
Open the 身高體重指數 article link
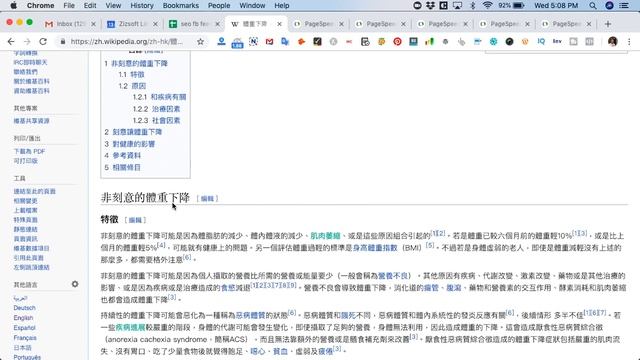(375, 248)
